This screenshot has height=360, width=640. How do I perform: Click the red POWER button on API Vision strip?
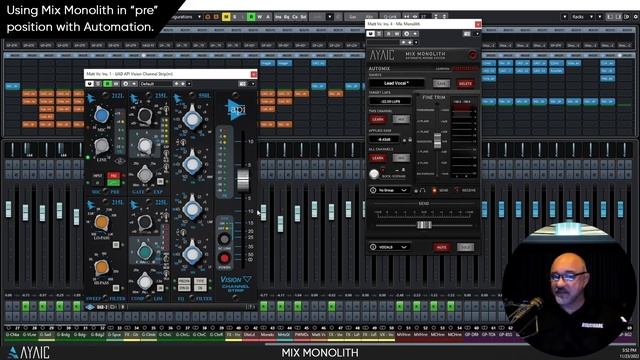(224, 258)
